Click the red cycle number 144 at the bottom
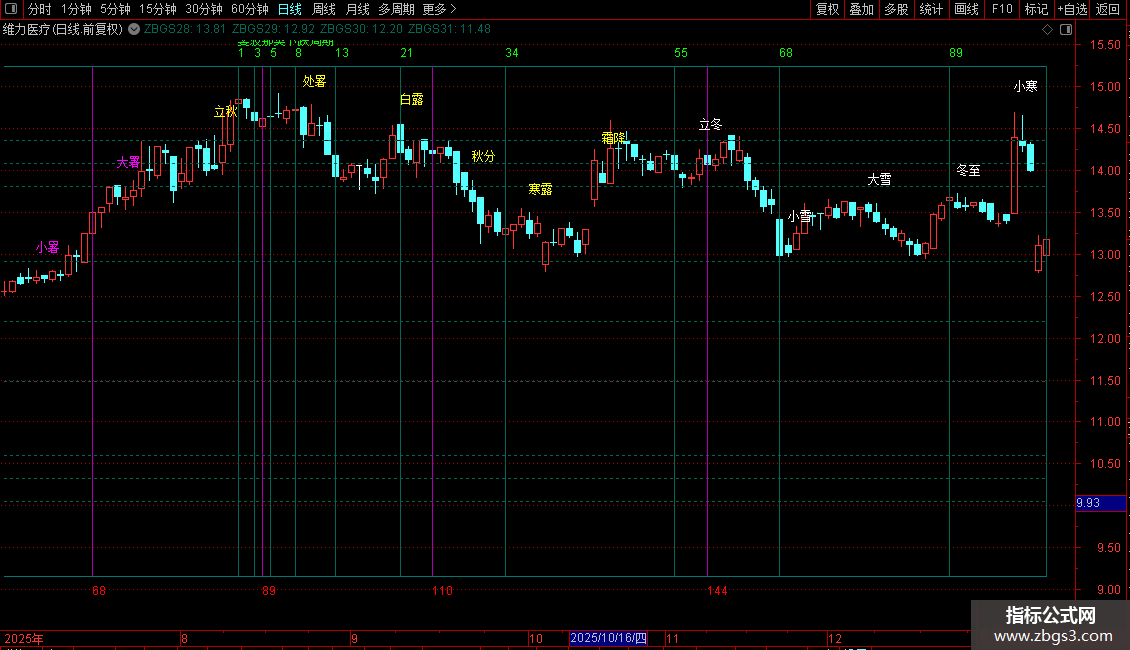This screenshot has height=650, width=1130. pos(717,591)
